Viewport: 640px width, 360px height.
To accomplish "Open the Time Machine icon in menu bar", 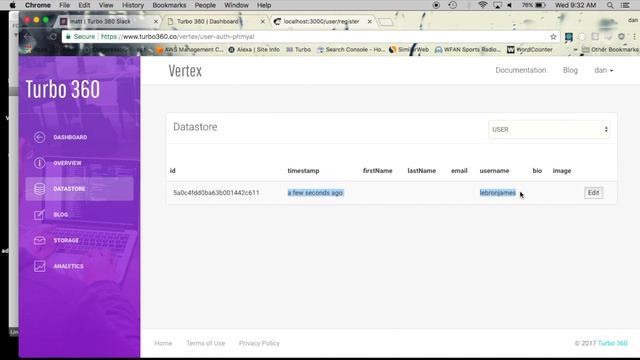I will 452,5.
